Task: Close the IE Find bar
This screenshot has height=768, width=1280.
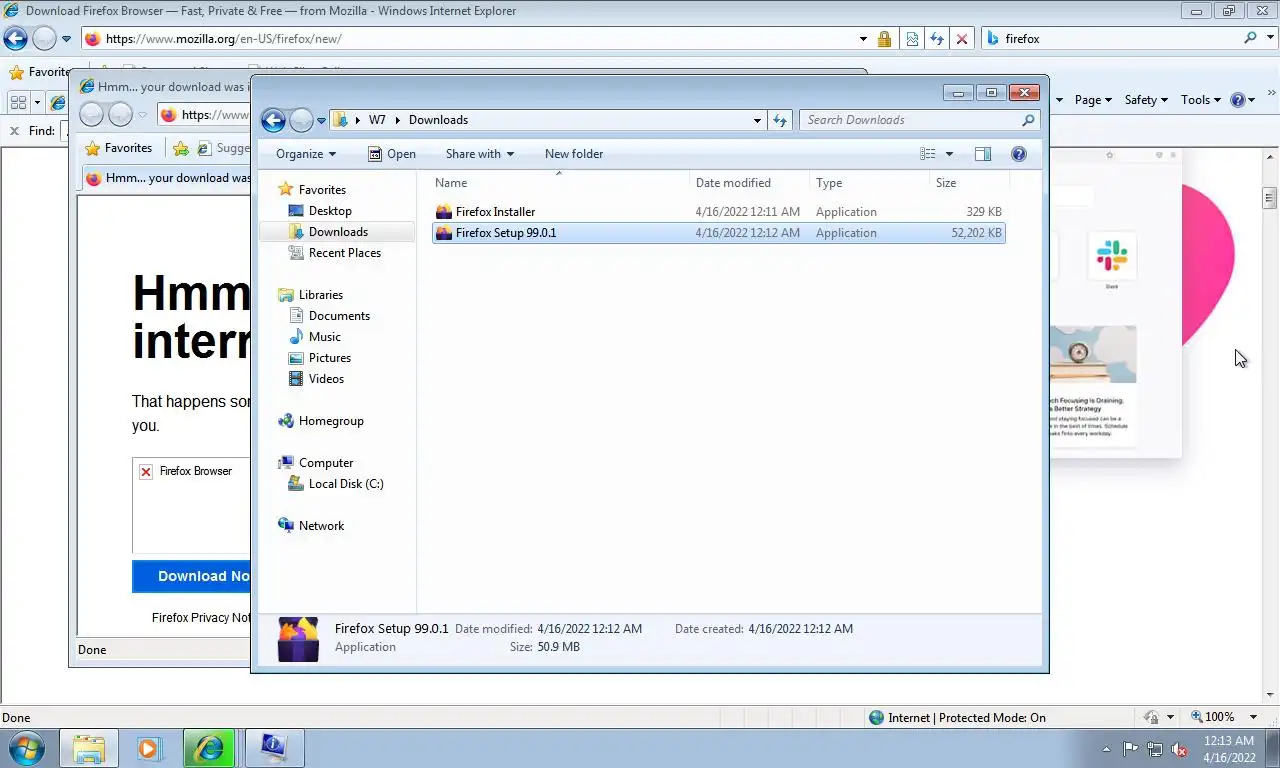Action: click(x=15, y=131)
